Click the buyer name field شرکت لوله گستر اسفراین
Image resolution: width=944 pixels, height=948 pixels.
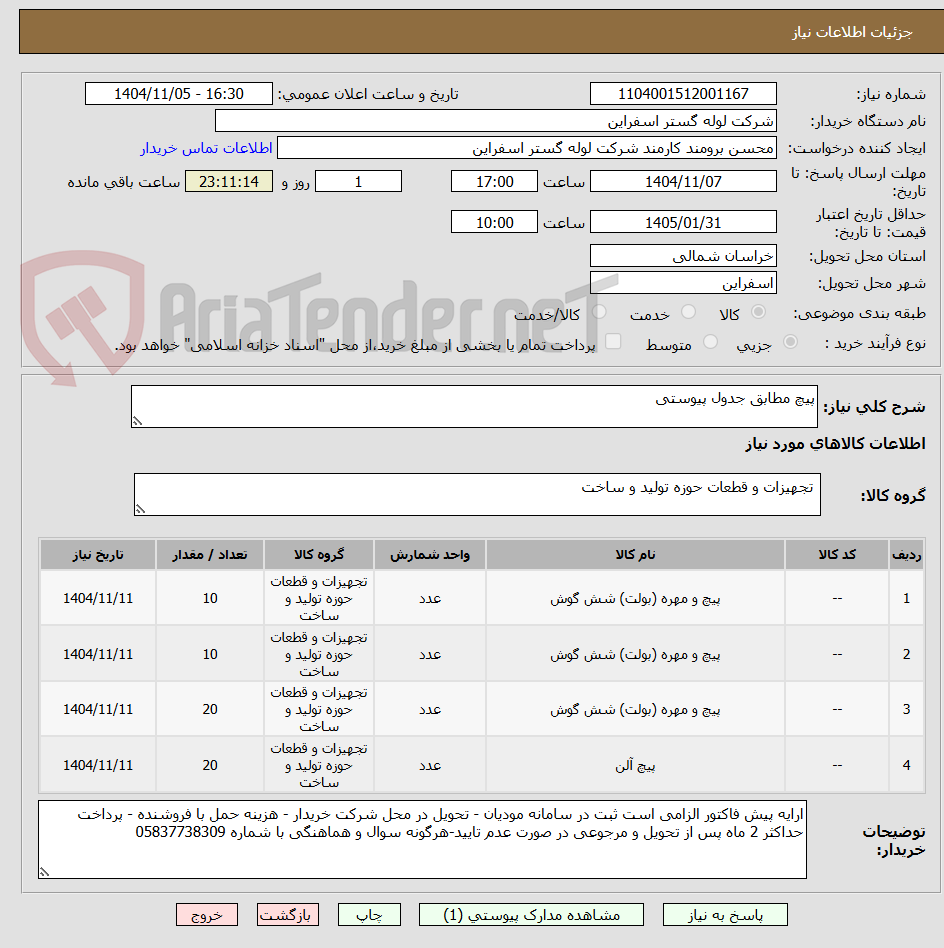[x=496, y=121]
